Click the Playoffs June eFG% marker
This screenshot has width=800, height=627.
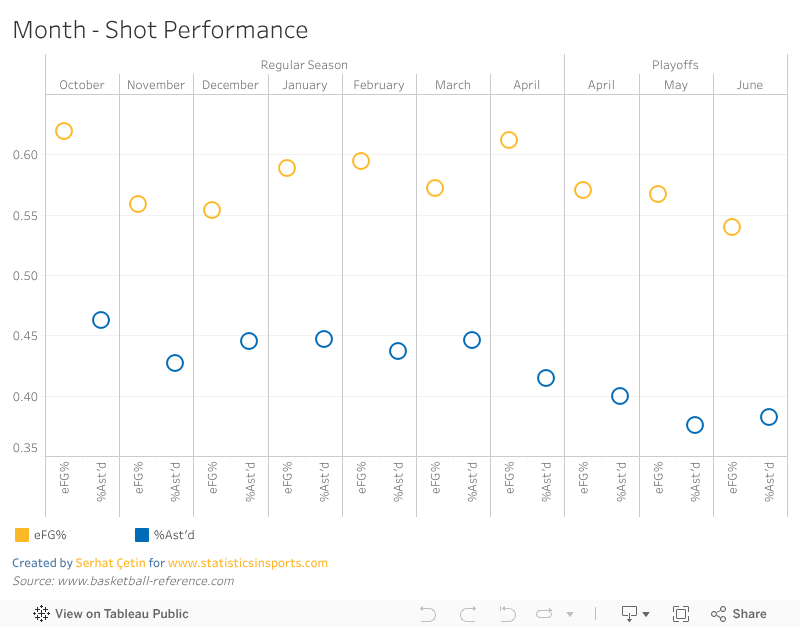click(732, 227)
